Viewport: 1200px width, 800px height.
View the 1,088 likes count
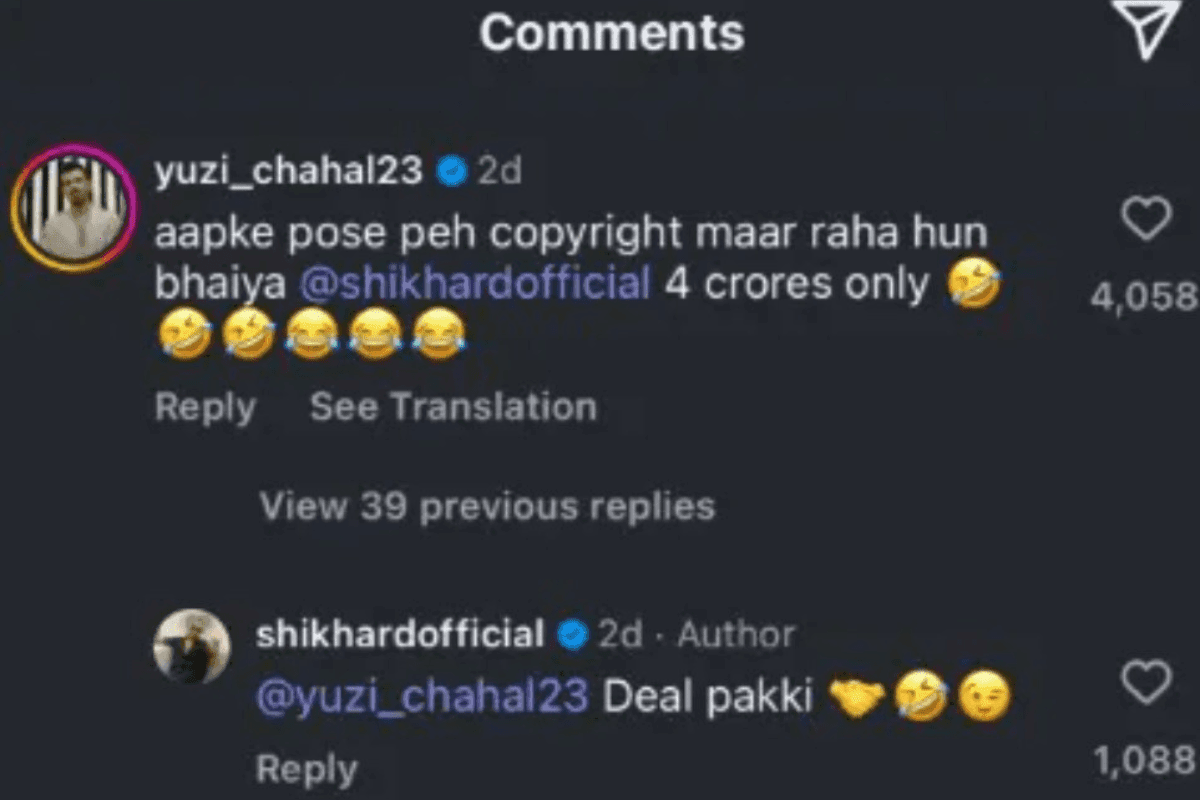[x=1144, y=763]
